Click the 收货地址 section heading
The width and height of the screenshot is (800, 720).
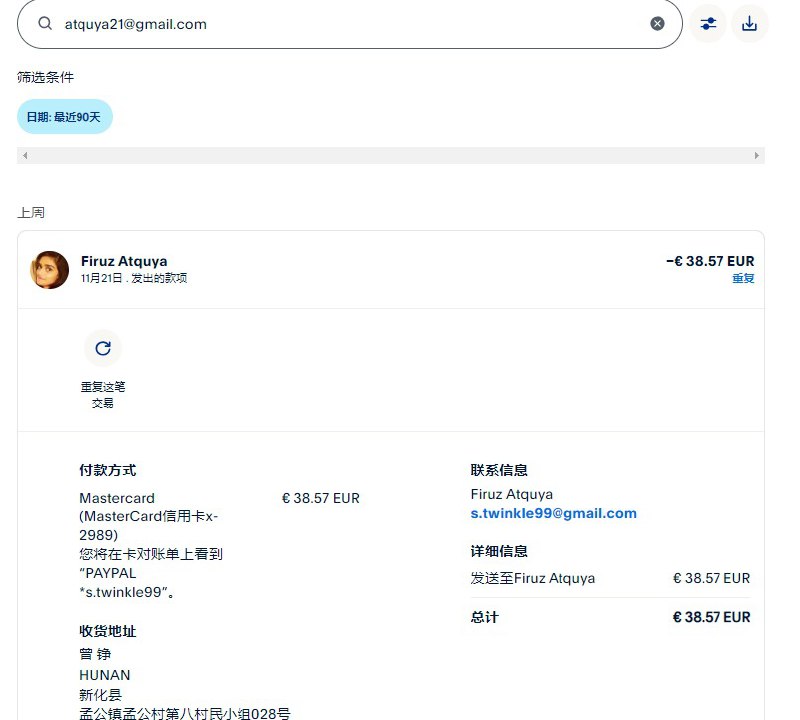pos(108,631)
